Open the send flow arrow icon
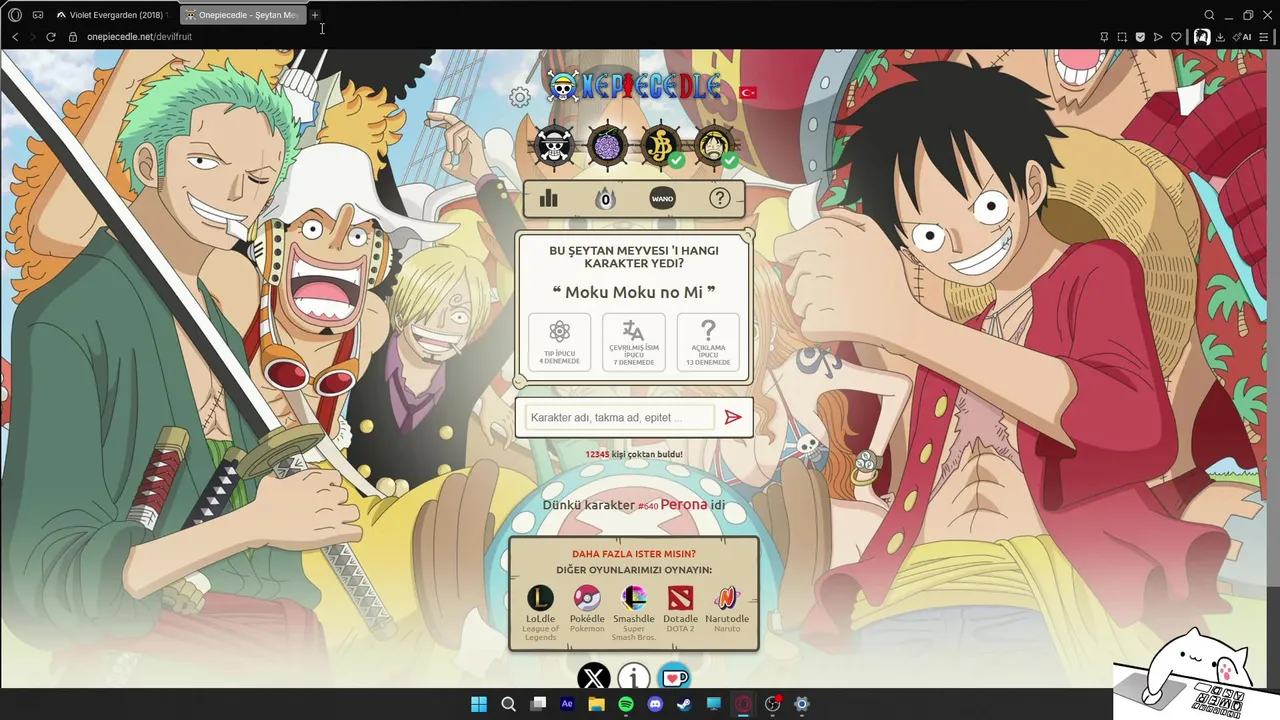 [1158, 37]
